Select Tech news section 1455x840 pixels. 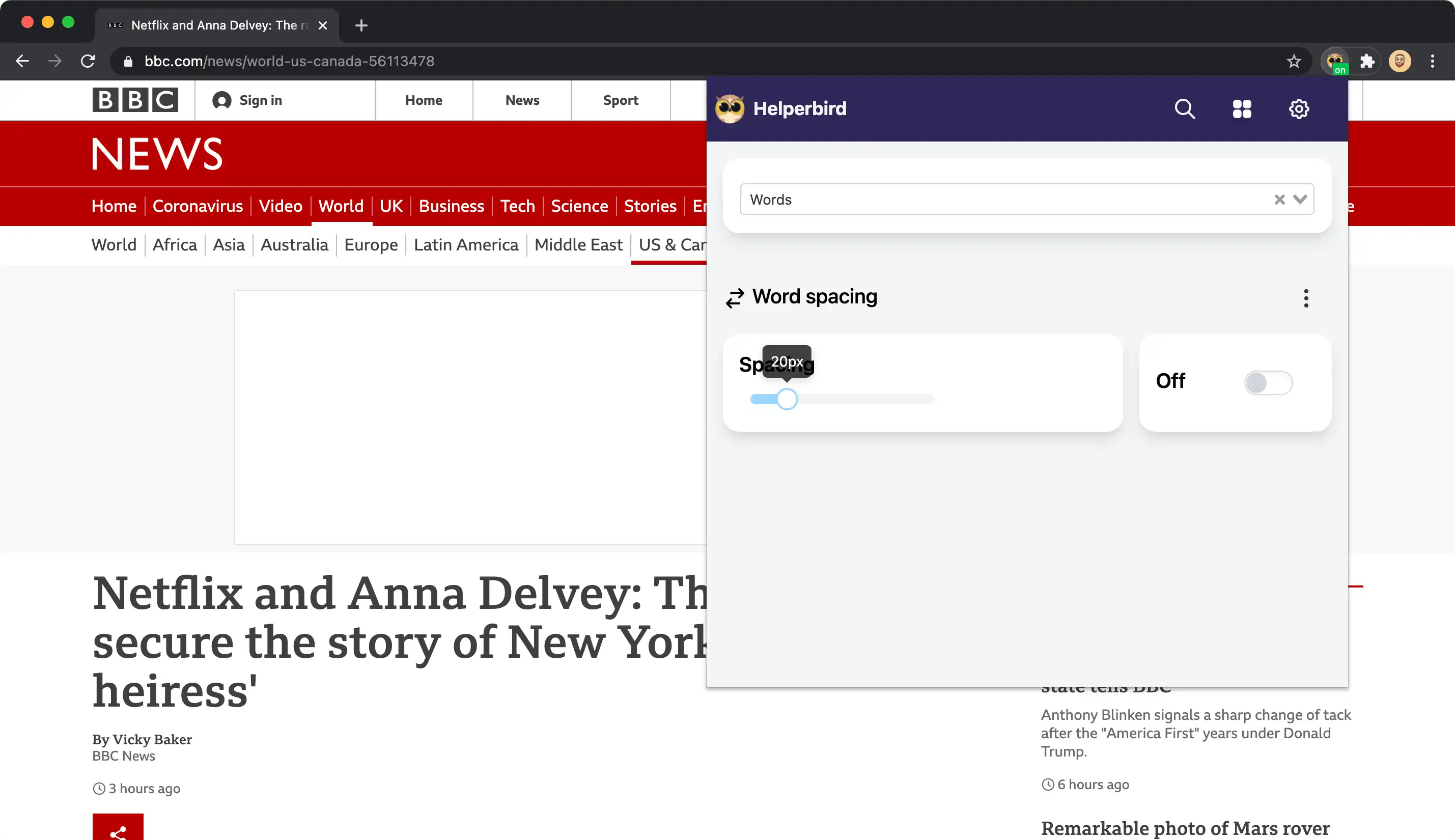518,206
